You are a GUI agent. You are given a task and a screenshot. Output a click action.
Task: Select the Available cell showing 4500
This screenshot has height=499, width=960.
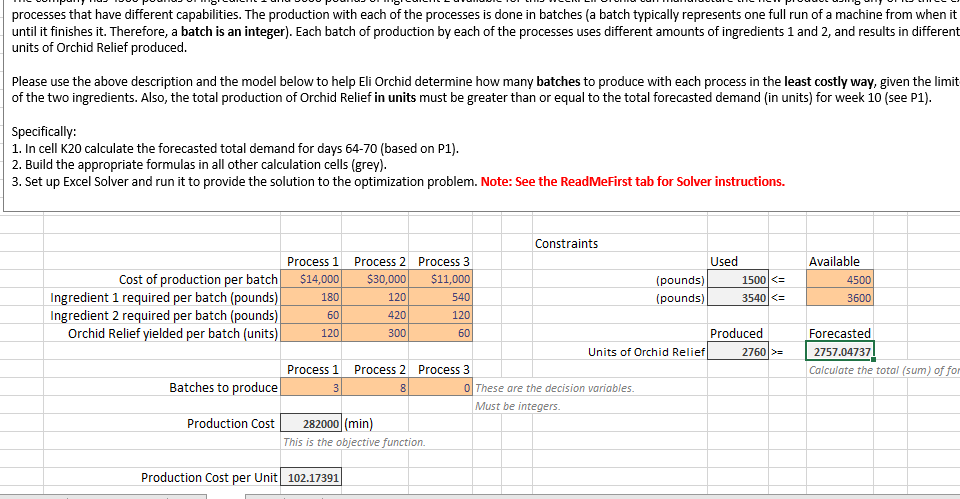coord(839,280)
